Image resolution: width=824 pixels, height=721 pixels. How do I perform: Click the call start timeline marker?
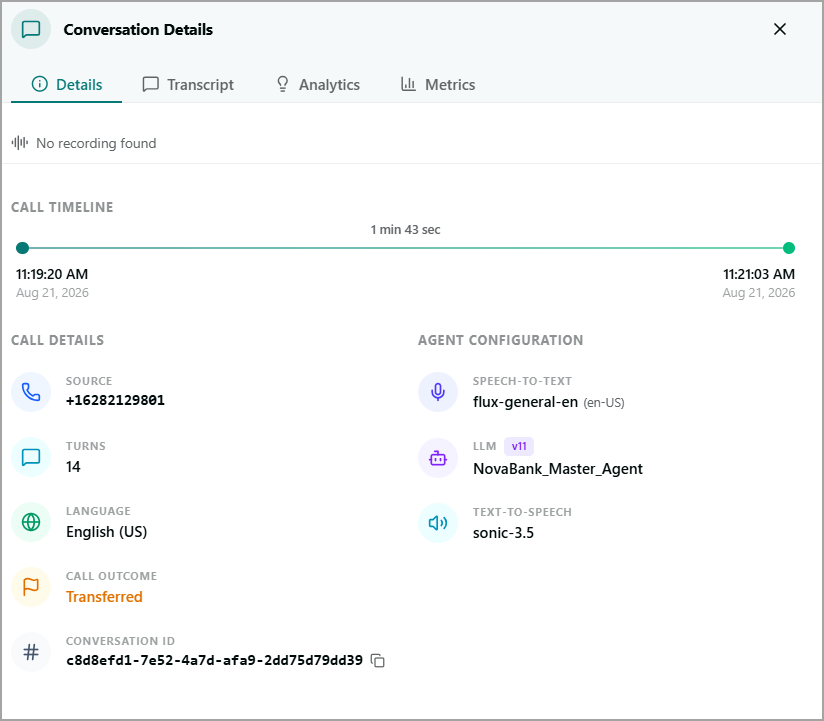point(23,248)
